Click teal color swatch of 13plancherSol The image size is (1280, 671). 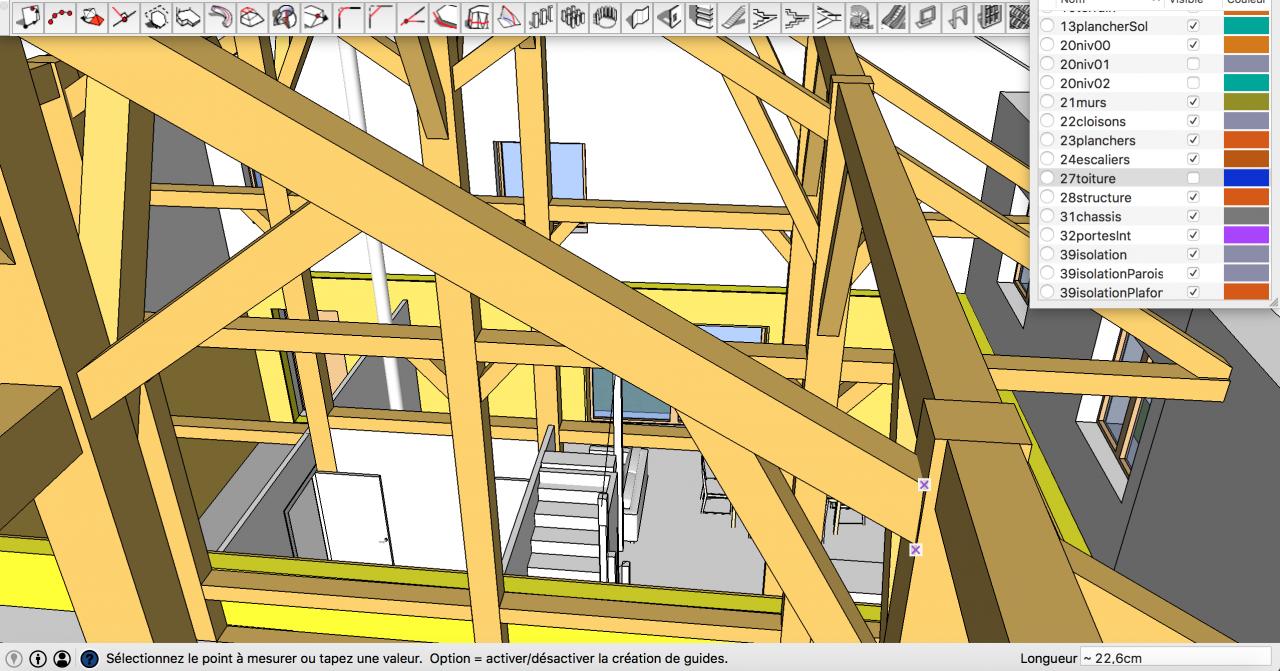(x=1246, y=26)
